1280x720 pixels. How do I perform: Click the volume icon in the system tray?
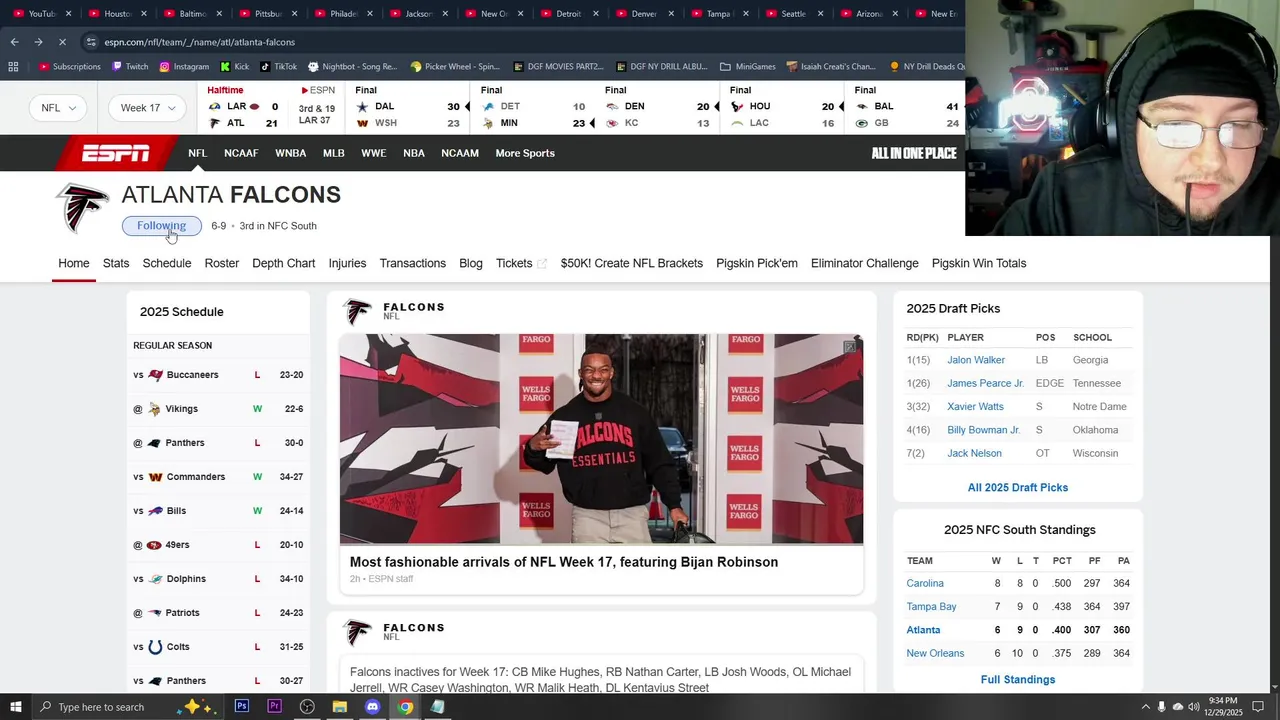pyautogui.click(x=1195, y=707)
